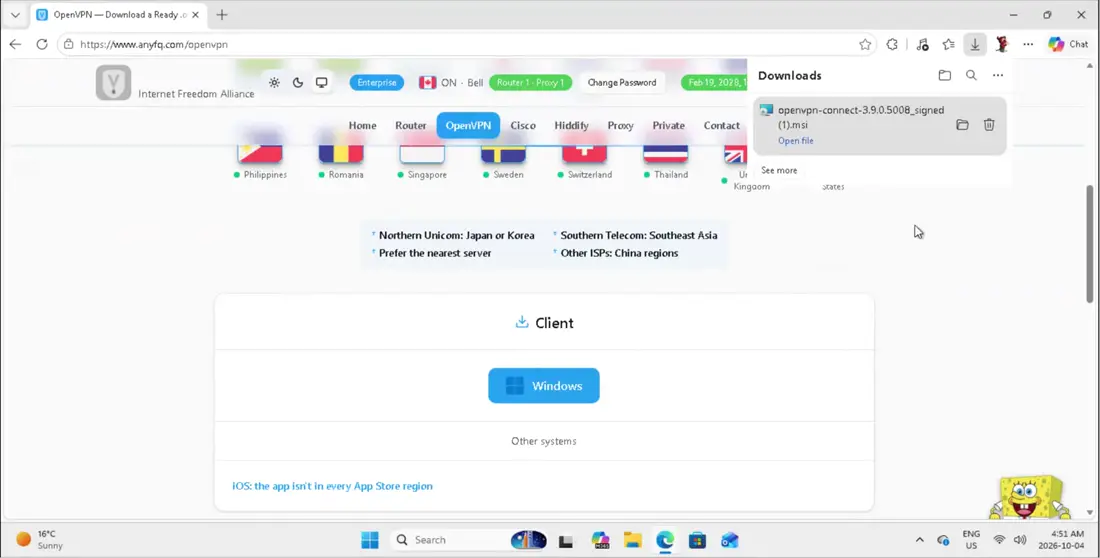Screen dimensions: 1100x558
Task: Open the Contact nav item
Action: 721,126
